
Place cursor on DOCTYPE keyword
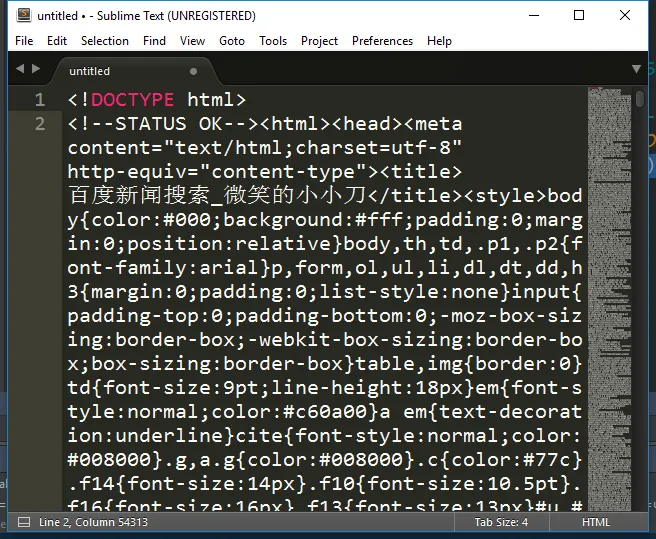coord(132,100)
